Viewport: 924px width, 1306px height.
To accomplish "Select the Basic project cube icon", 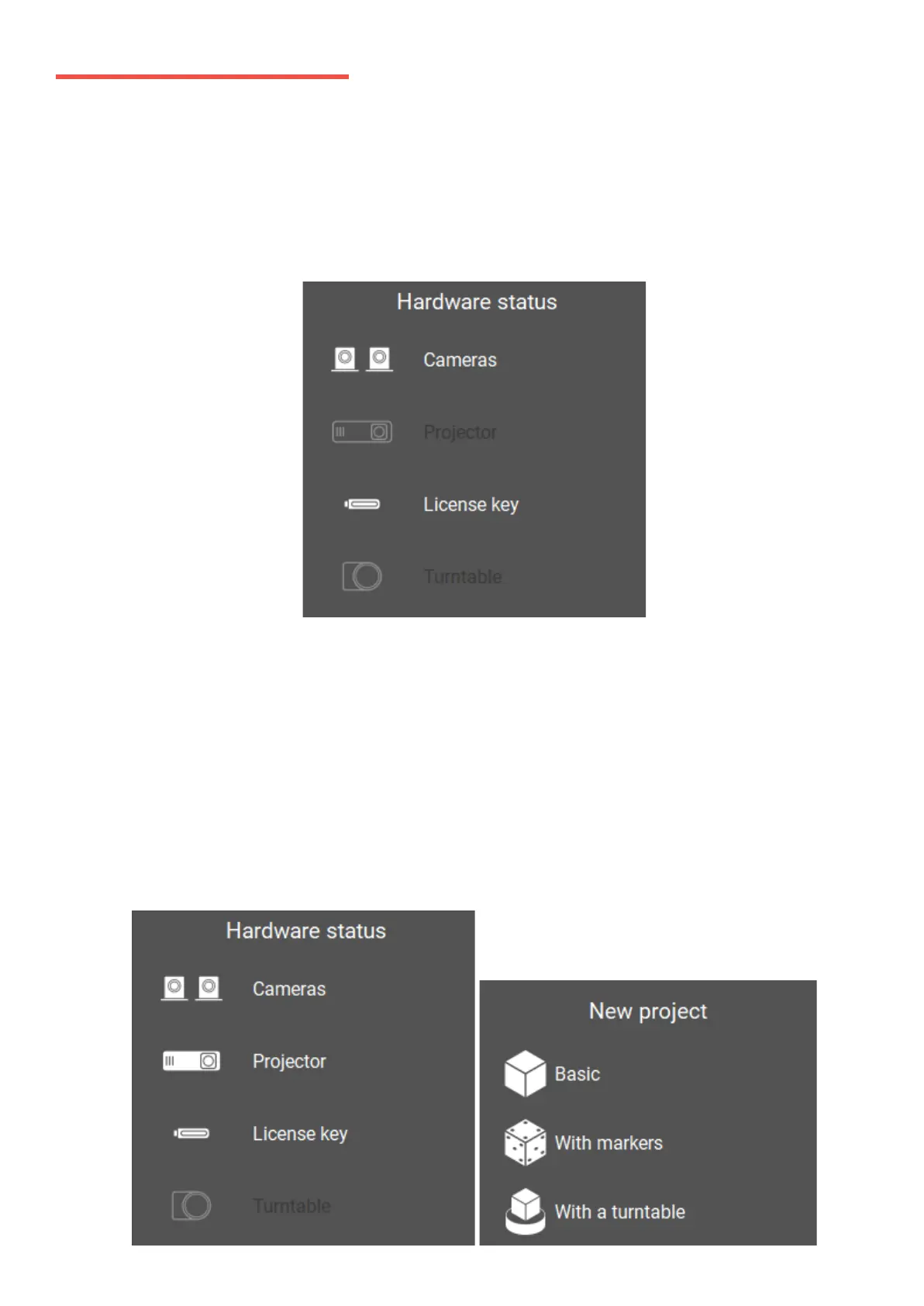I will coord(525,1074).
